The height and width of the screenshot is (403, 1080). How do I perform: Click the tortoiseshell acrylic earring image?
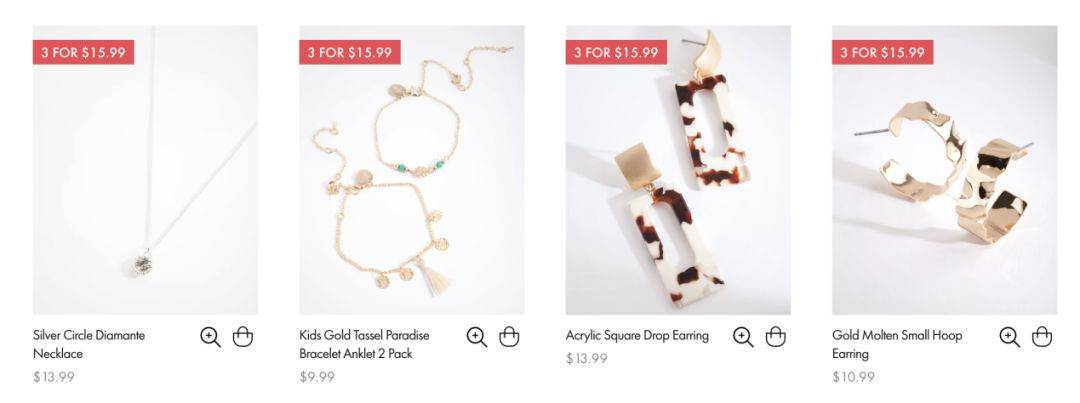coord(678,170)
